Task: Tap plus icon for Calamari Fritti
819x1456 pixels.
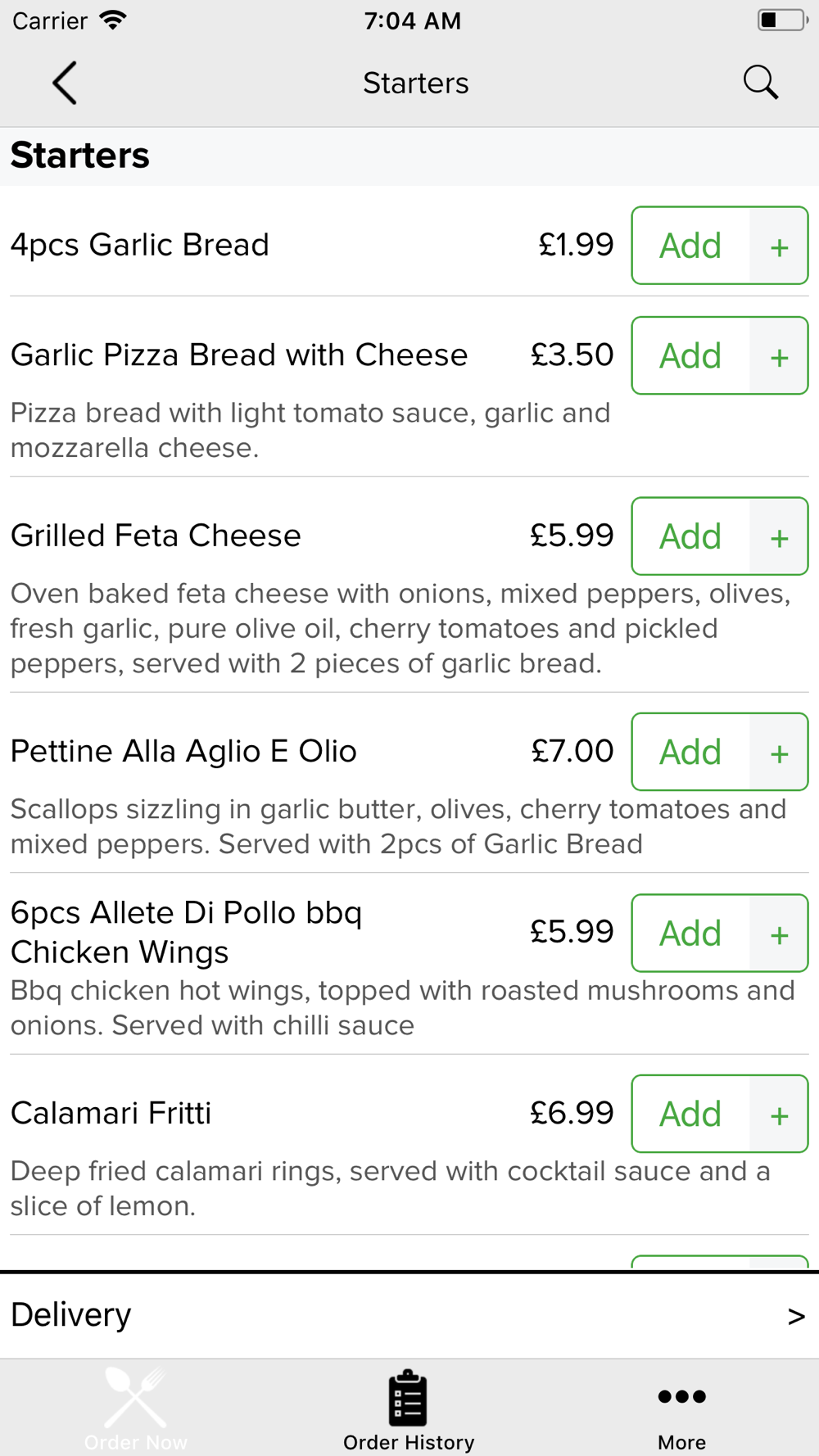Action: point(779,1114)
